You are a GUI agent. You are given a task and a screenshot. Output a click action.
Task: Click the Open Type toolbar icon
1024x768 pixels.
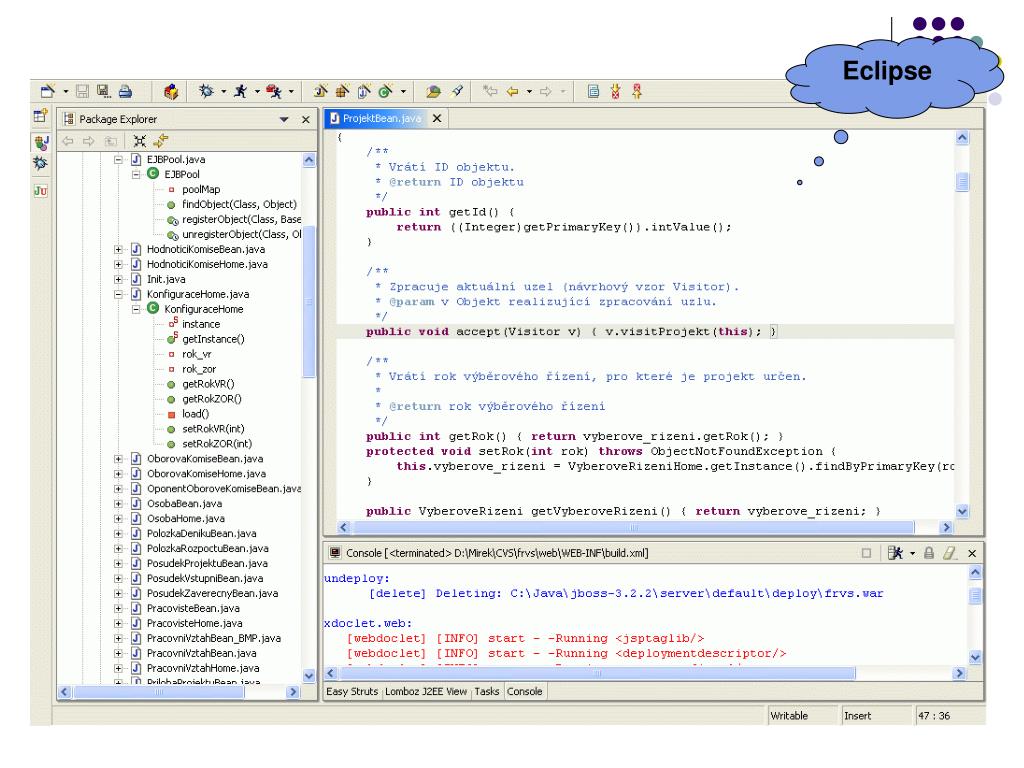click(x=433, y=91)
